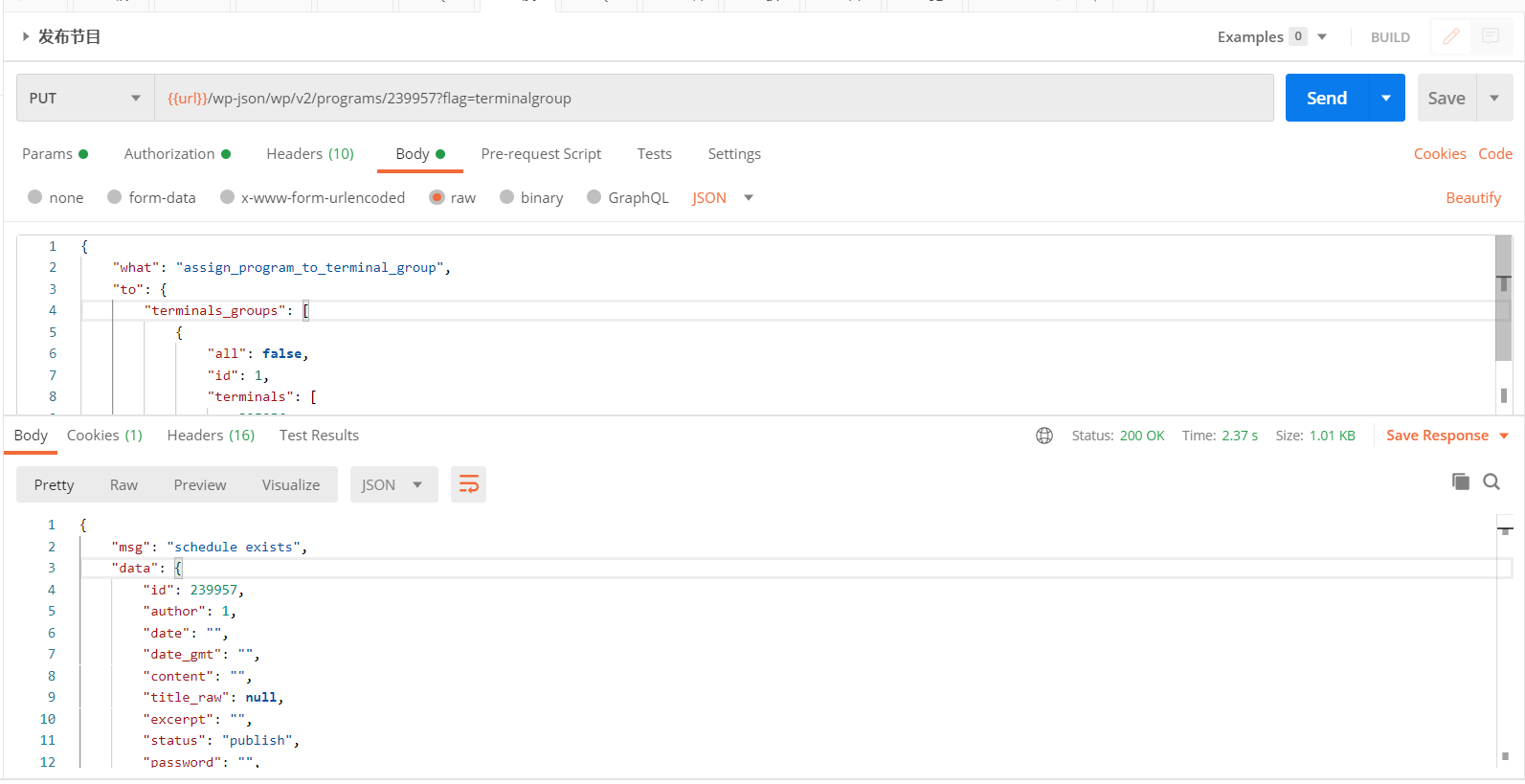Open the Test Results response tab

(319, 436)
